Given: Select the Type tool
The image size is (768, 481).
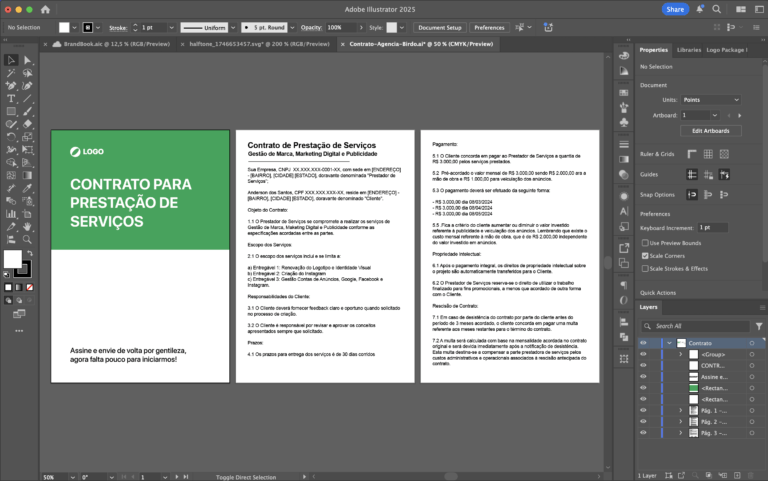Looking at the screenshot, I should pos(11,98).
